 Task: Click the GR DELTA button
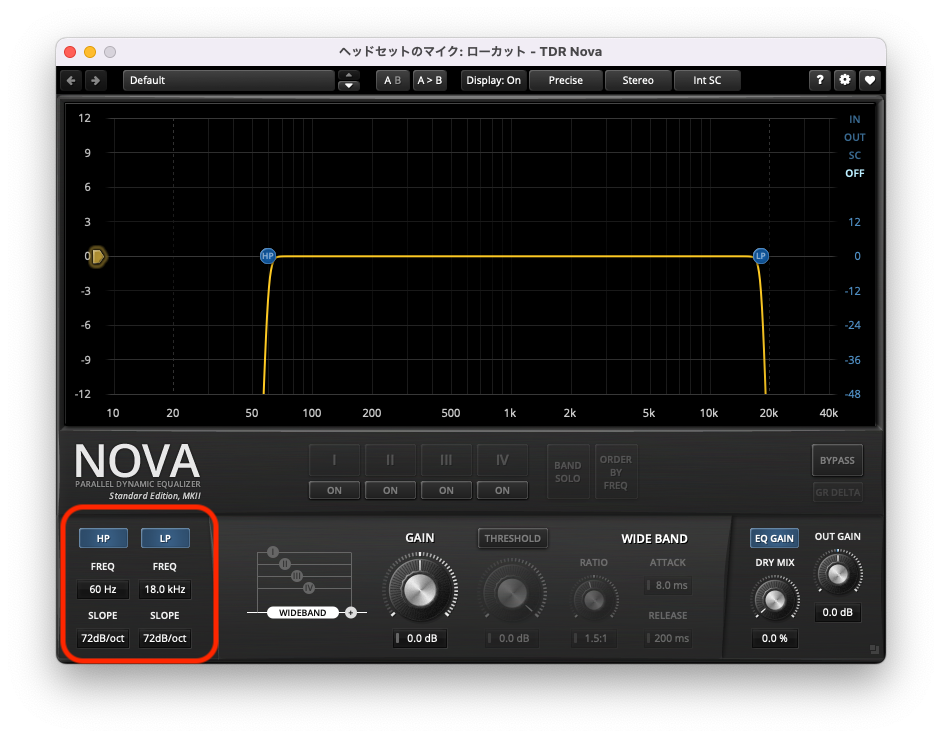pos(837,492)
